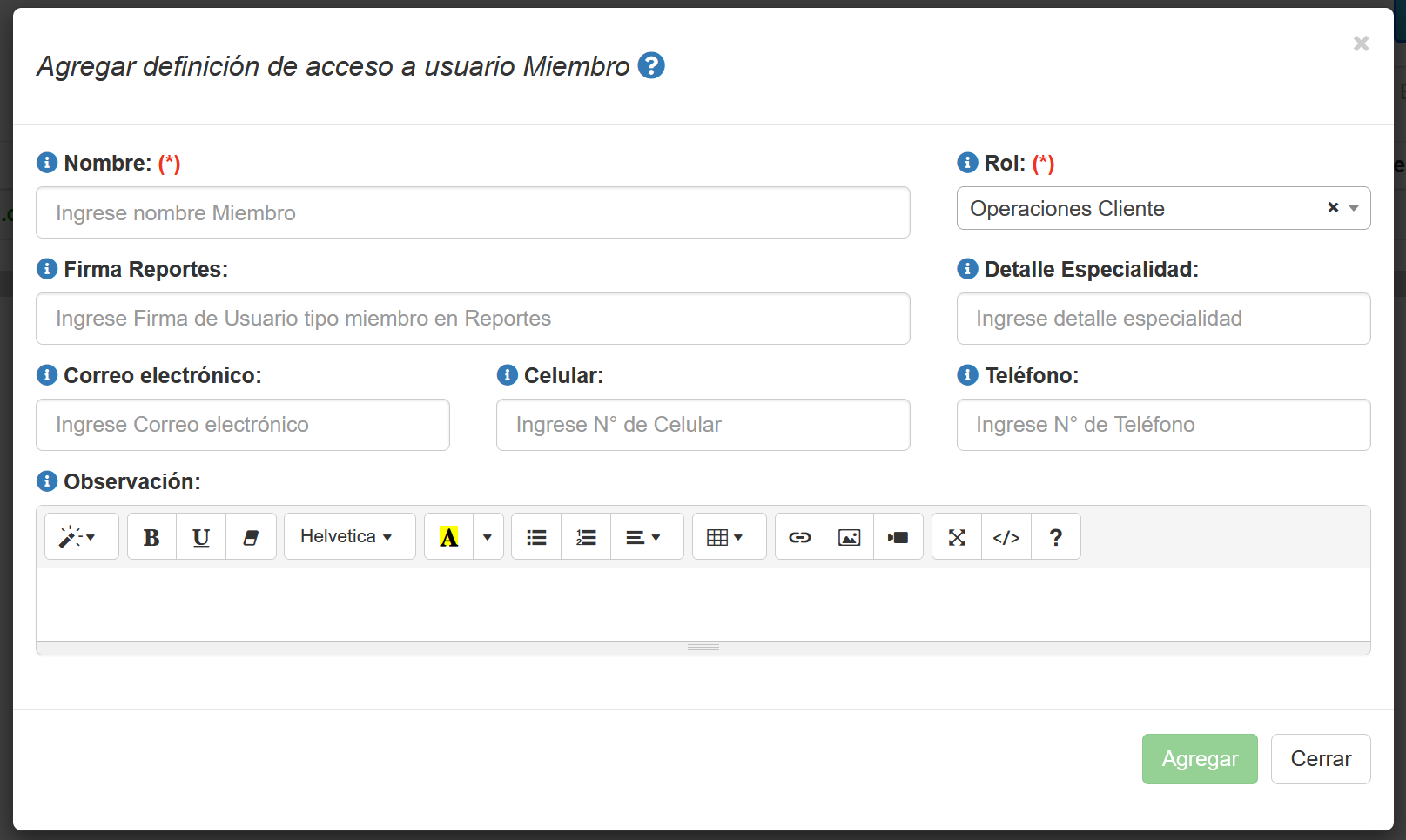The height and width of the screenshot is (840, 1406).
Task: Toggle code view in the editor
Action: 1006,537
